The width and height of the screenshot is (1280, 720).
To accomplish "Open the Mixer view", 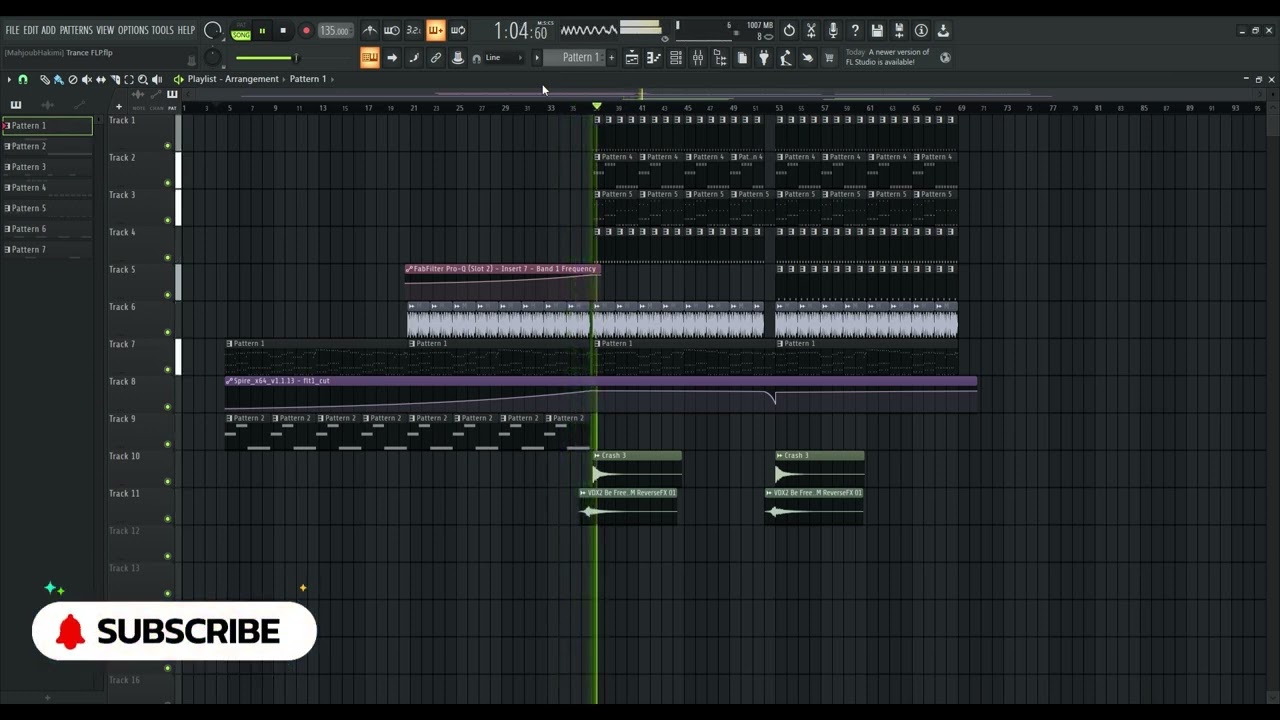I will point(698,57).
